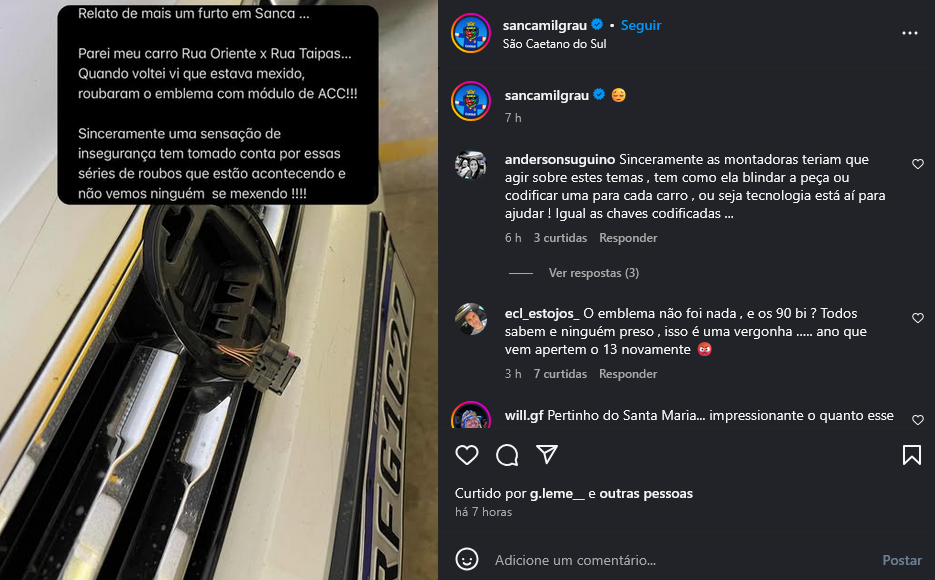Expand Ver respostas (3) replies
Viewport: 935px width, 580px height.
593,272
